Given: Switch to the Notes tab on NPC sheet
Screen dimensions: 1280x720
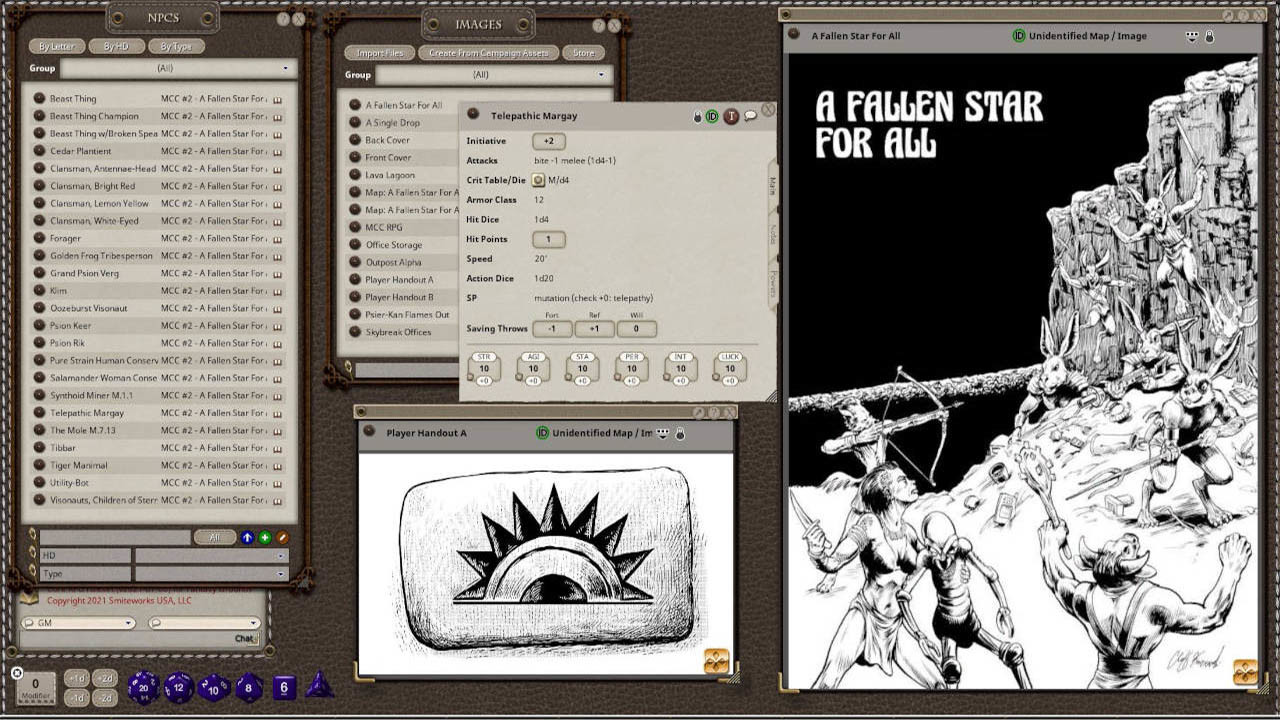Looking at the screenshot, I should 772,234.
